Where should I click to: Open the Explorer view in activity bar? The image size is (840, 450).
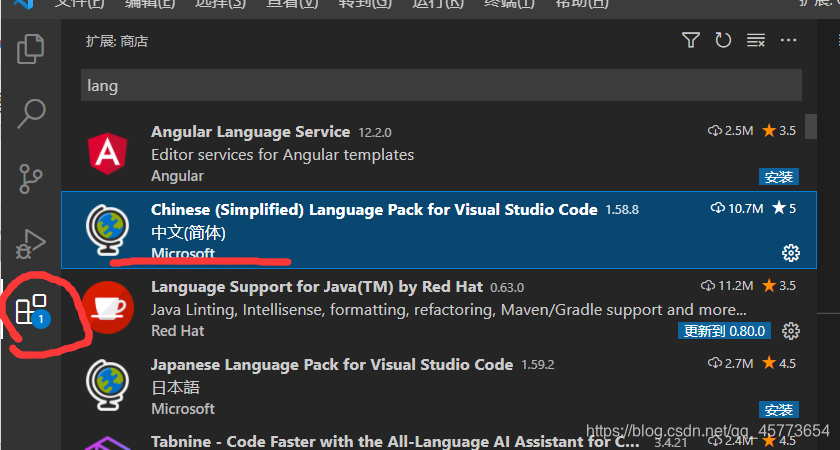click(x=31, y=49)
